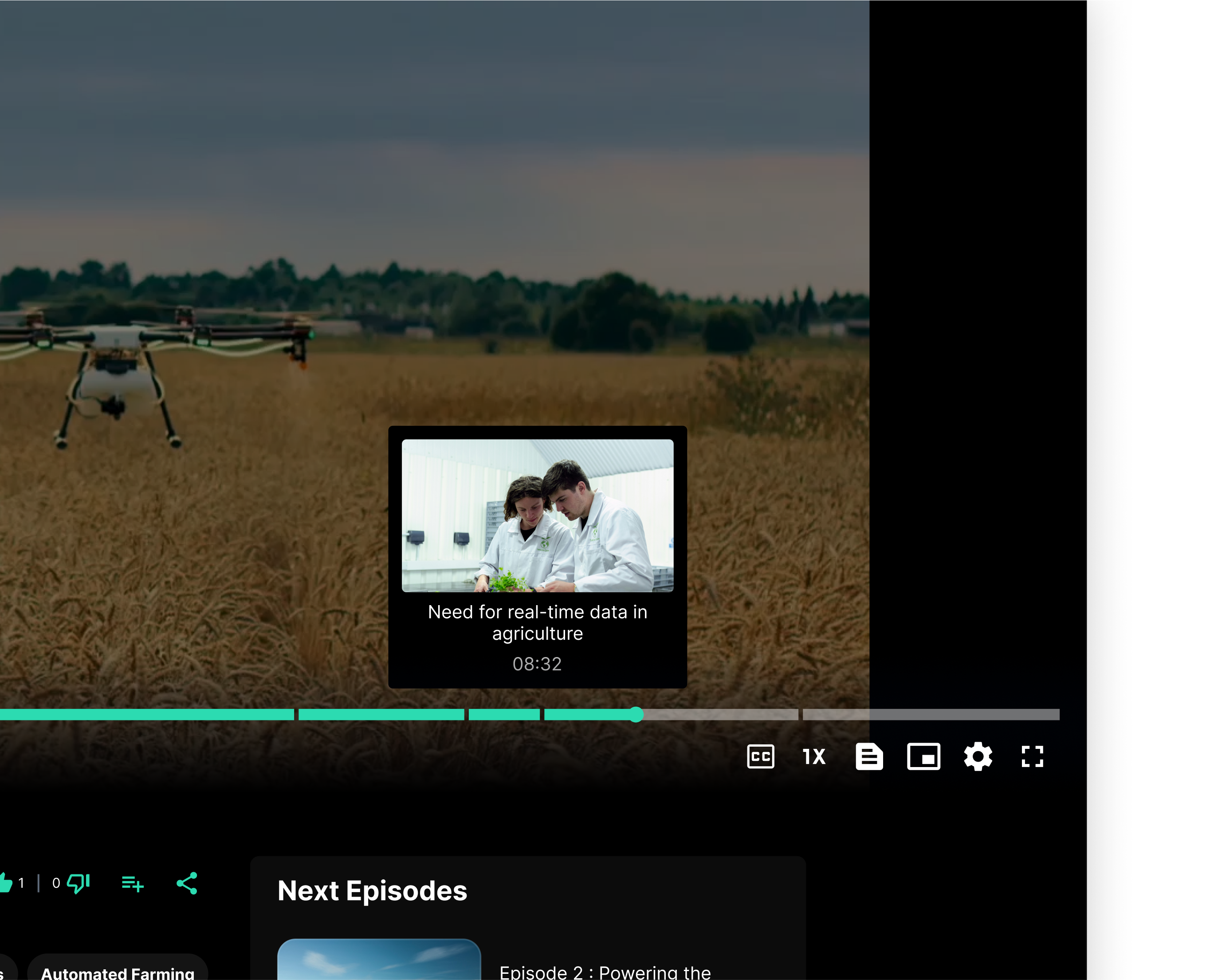Click the progress bar scrubber handle
Screen dimensions: 1210x980
click(x=636, y=715)
